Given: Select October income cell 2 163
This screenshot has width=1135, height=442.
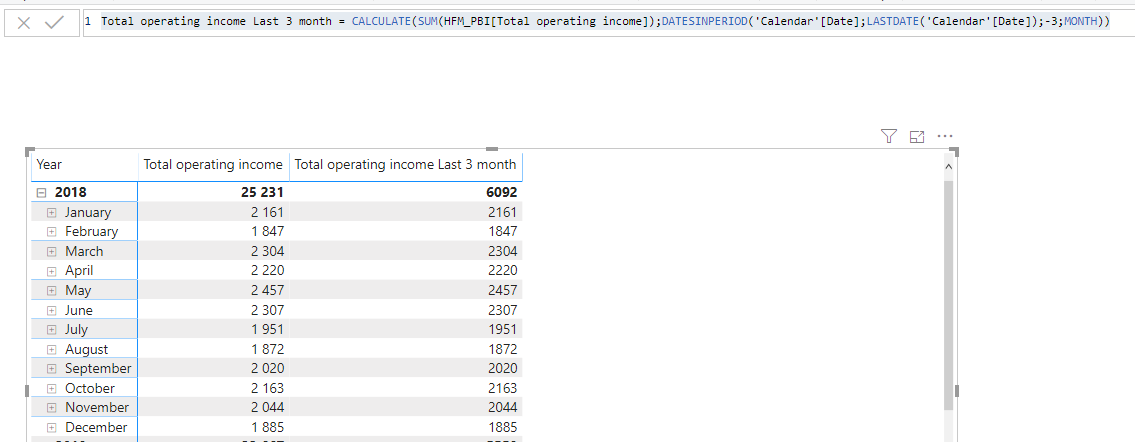Looking at the screenshot, I should [x=266, y=388].
